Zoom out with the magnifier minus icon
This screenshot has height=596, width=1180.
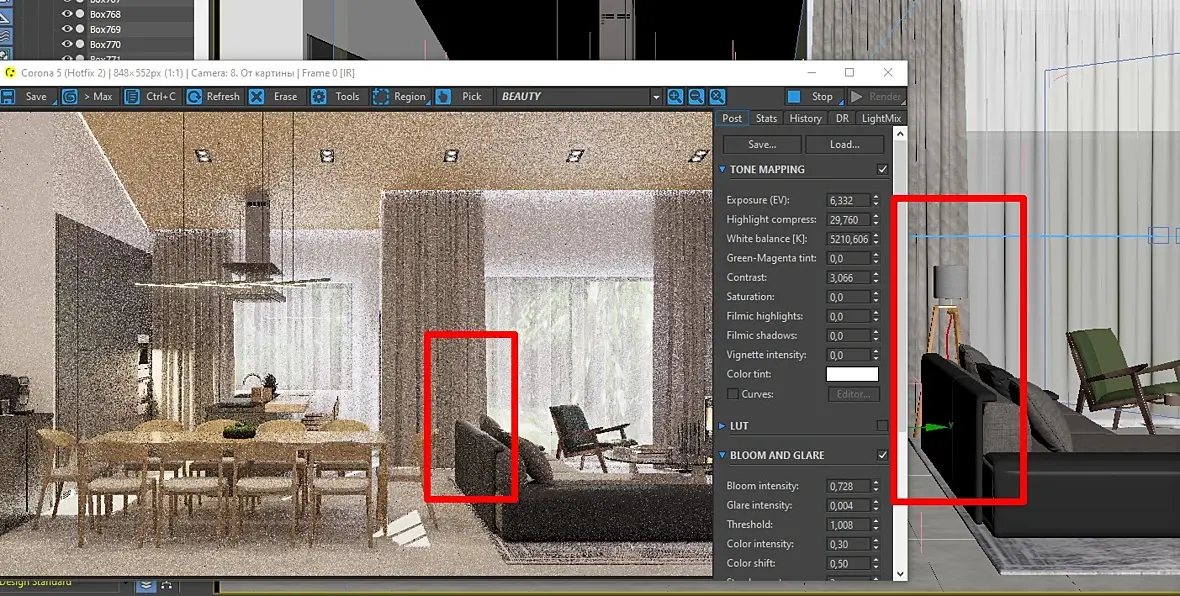[x=696, y=96]
